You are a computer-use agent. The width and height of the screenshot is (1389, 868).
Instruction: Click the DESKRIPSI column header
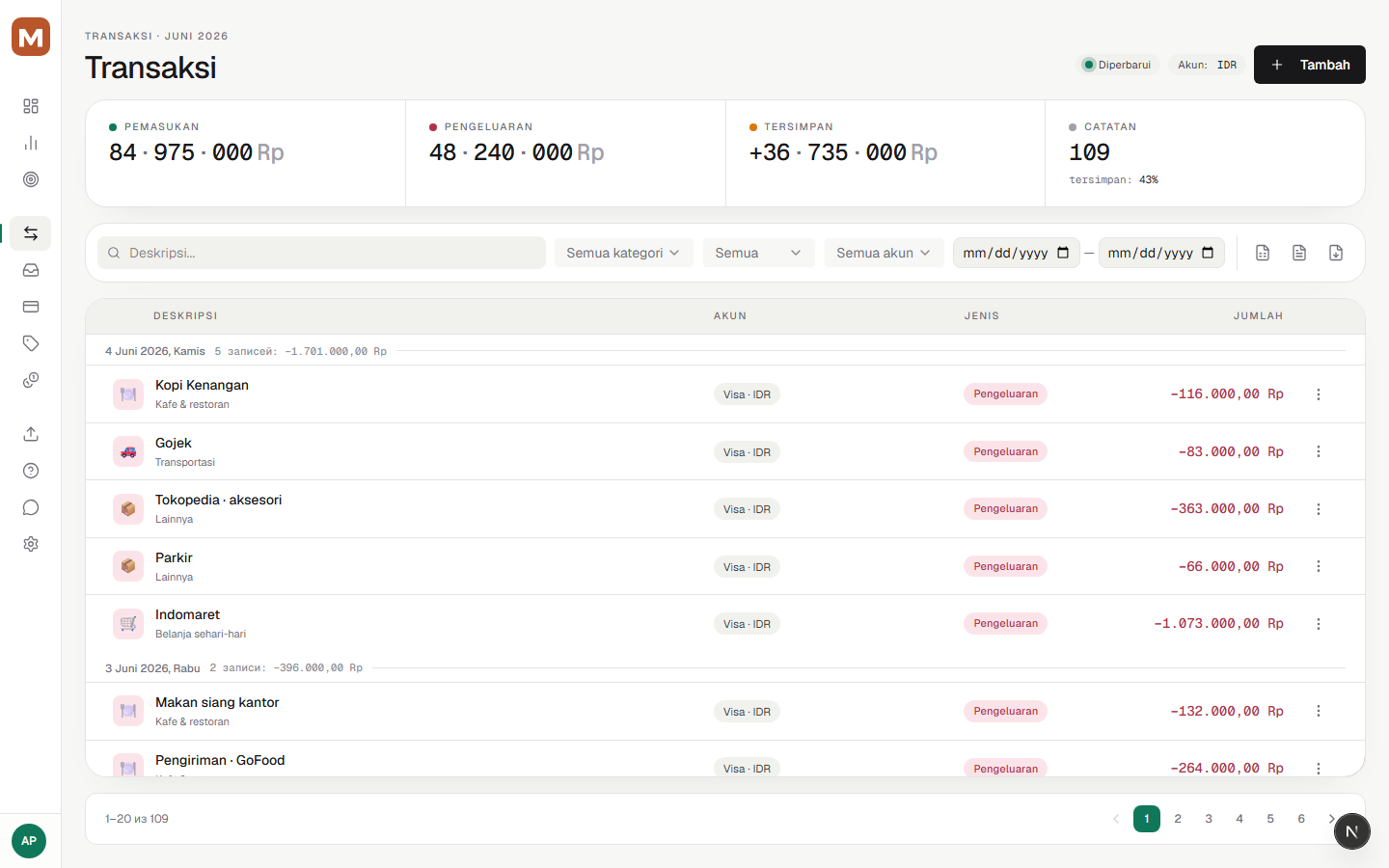185,315
